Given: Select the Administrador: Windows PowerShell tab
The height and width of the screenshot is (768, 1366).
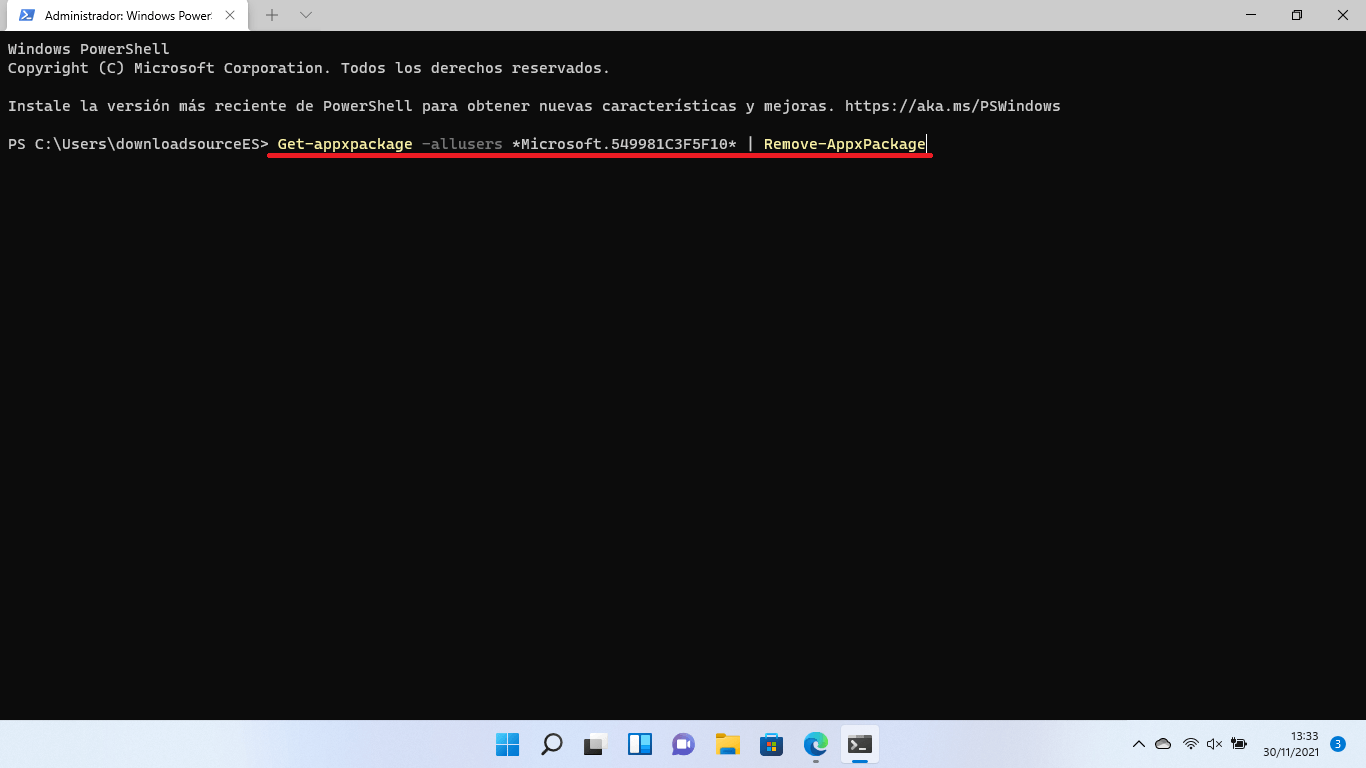Looking at the screenshot, I should (128, 16).
